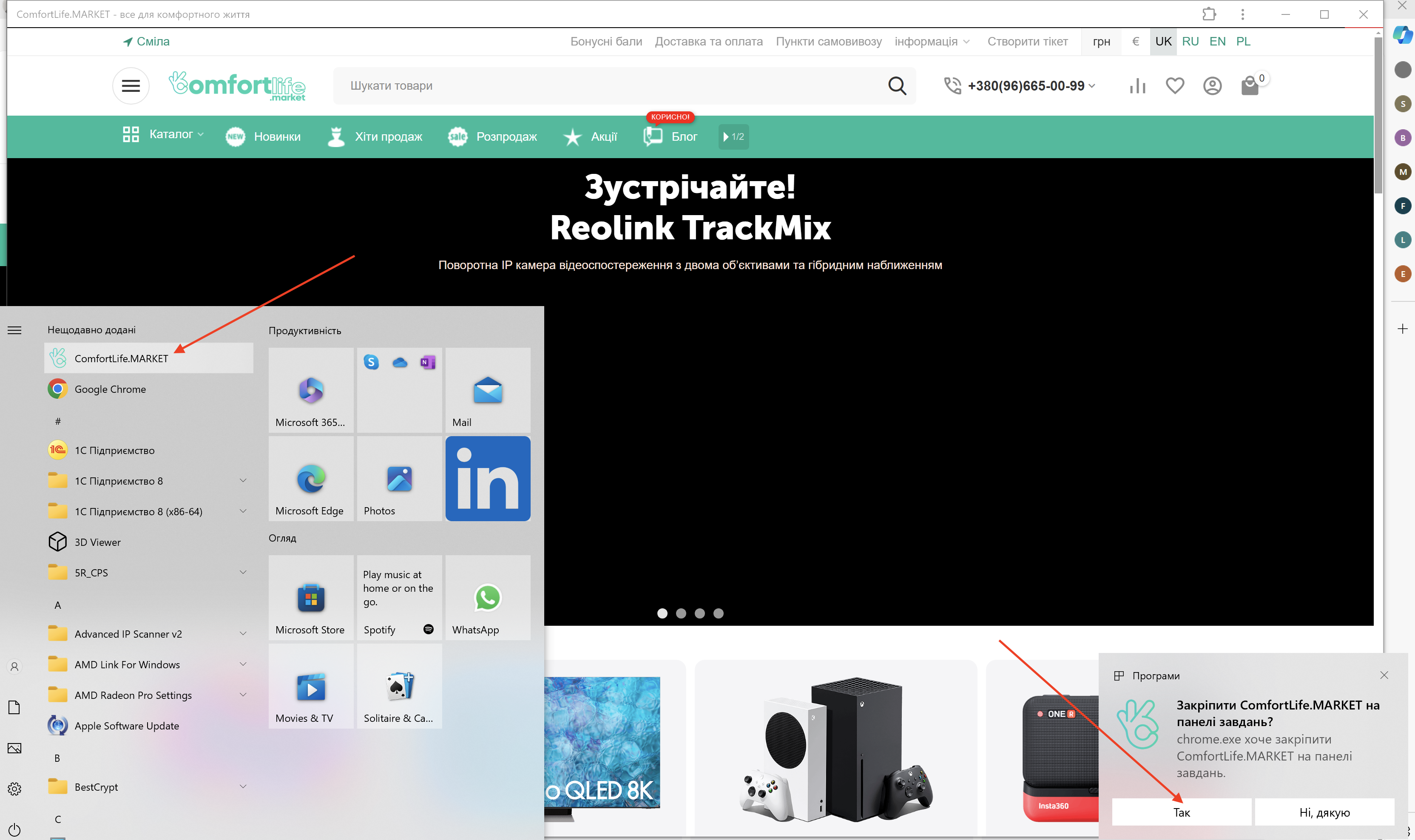Select грн currency
Screen dimensions: 1415x840
(1101, 41)
